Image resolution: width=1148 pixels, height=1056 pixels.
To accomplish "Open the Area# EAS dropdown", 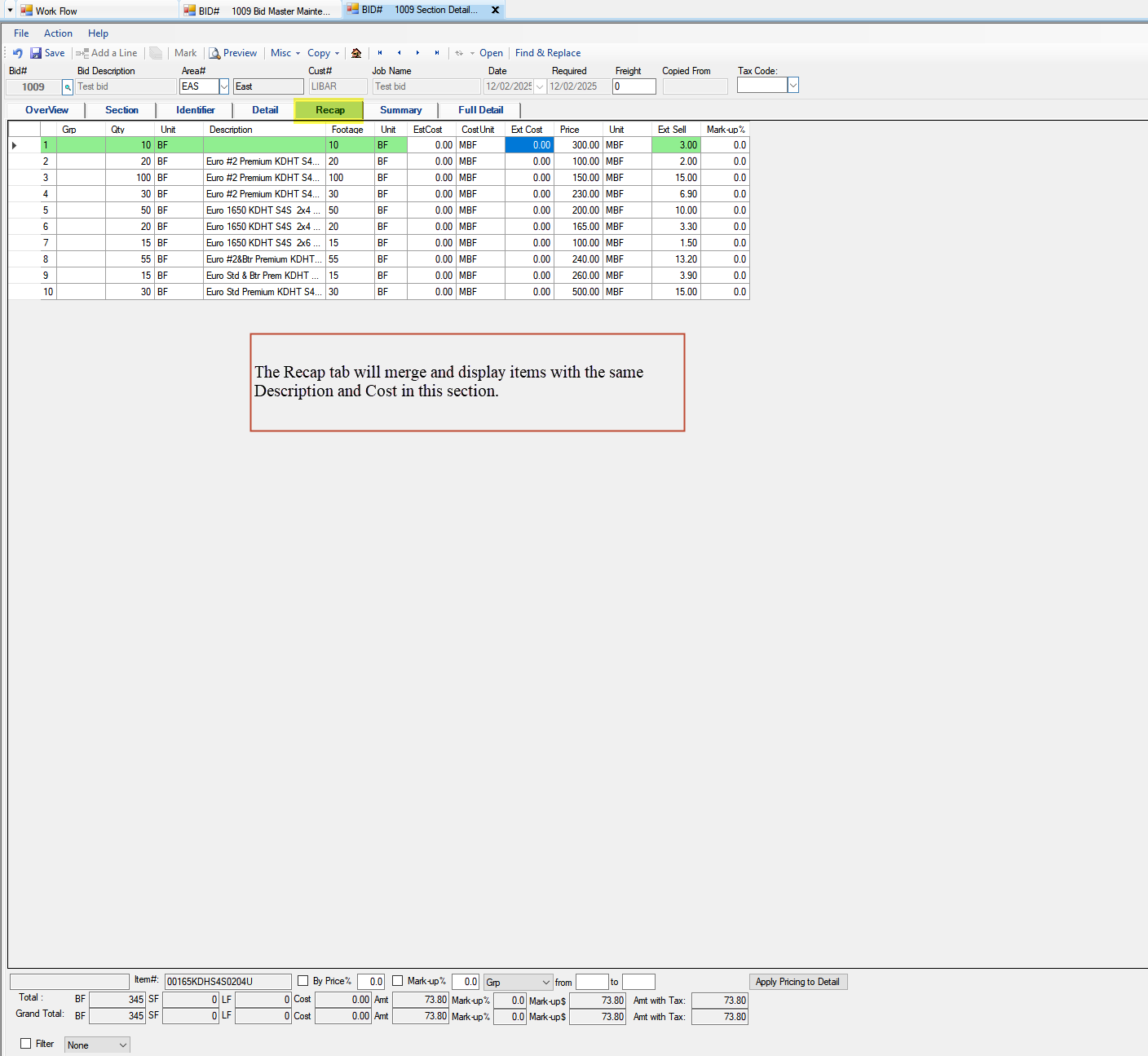I will 224,86.
